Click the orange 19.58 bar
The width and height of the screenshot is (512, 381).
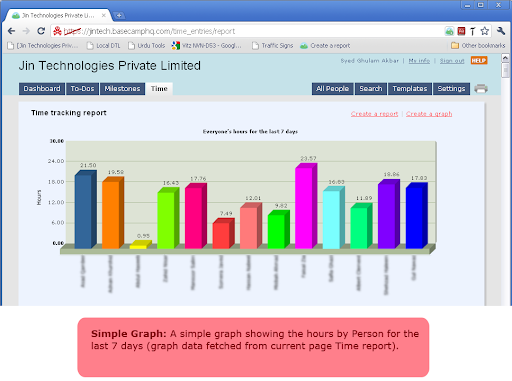click(x=113, y=213)
